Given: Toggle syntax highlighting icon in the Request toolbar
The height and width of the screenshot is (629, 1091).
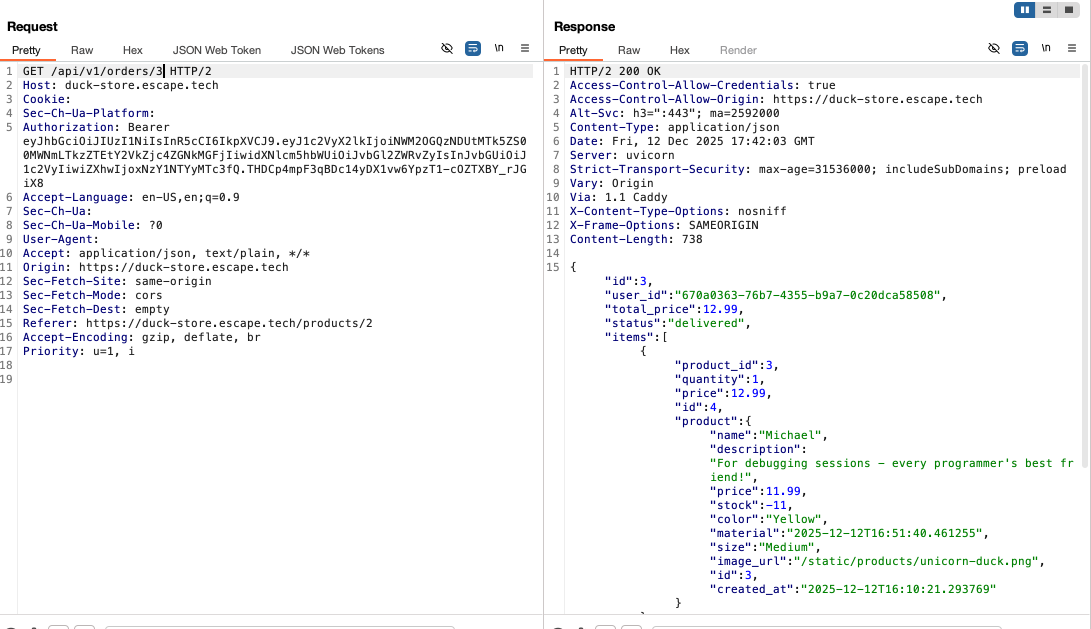Looking at the screenshot, I should 472,47.
